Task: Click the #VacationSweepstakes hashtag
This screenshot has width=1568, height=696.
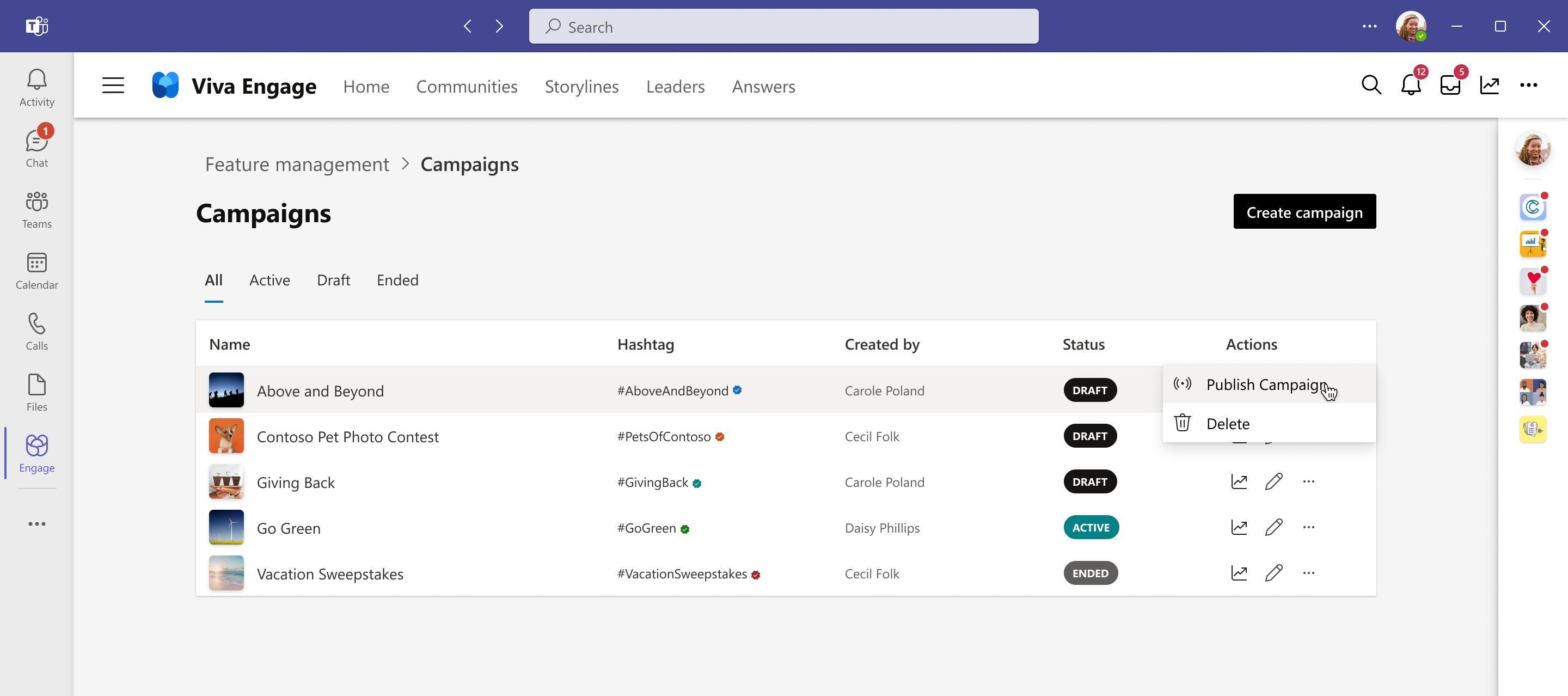Action: tap(682, 573)
